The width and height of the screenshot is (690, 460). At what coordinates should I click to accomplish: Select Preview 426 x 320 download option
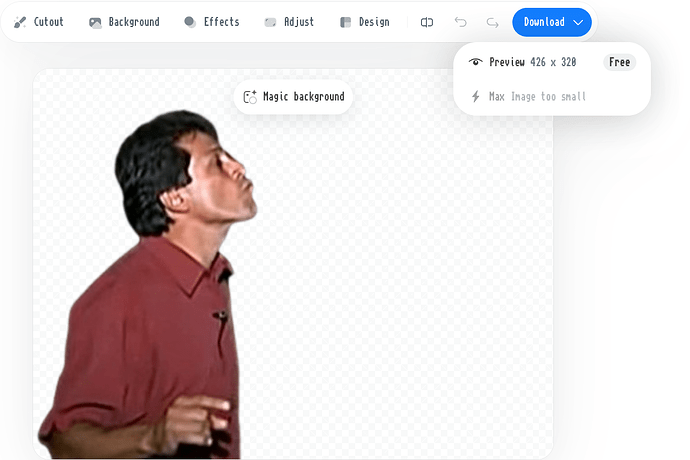pyautogui.click(x=532, y=62)
